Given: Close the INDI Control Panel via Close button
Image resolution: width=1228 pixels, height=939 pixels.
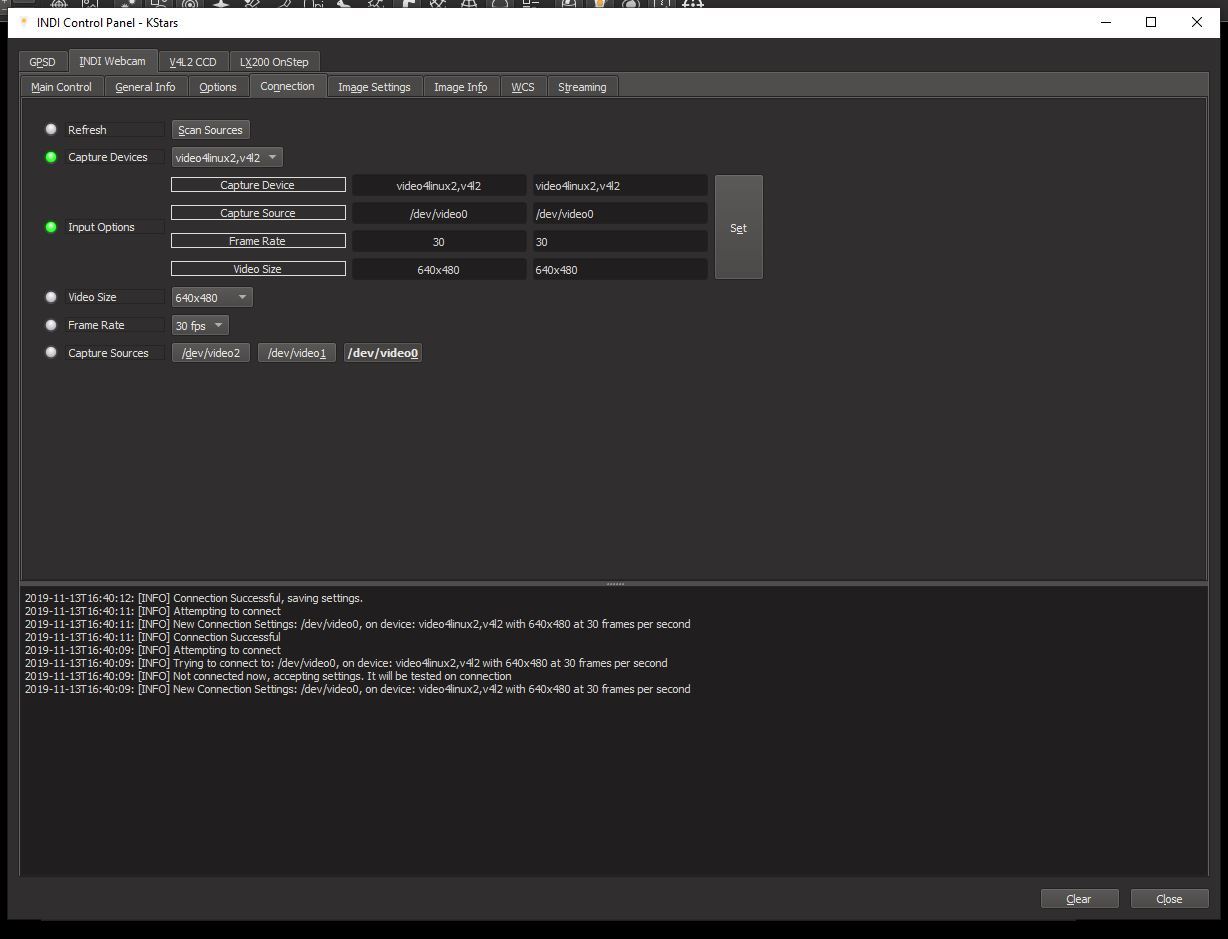Looking at the screenshot, I should tap(1169, 899).
